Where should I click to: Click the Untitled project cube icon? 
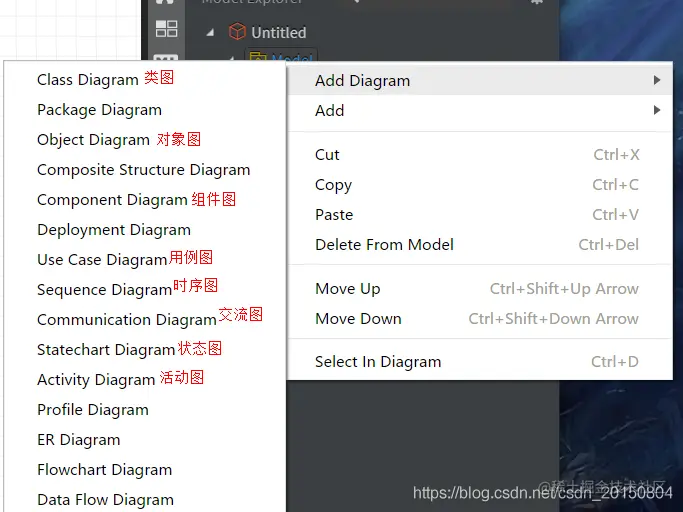(x=237, y=31)
